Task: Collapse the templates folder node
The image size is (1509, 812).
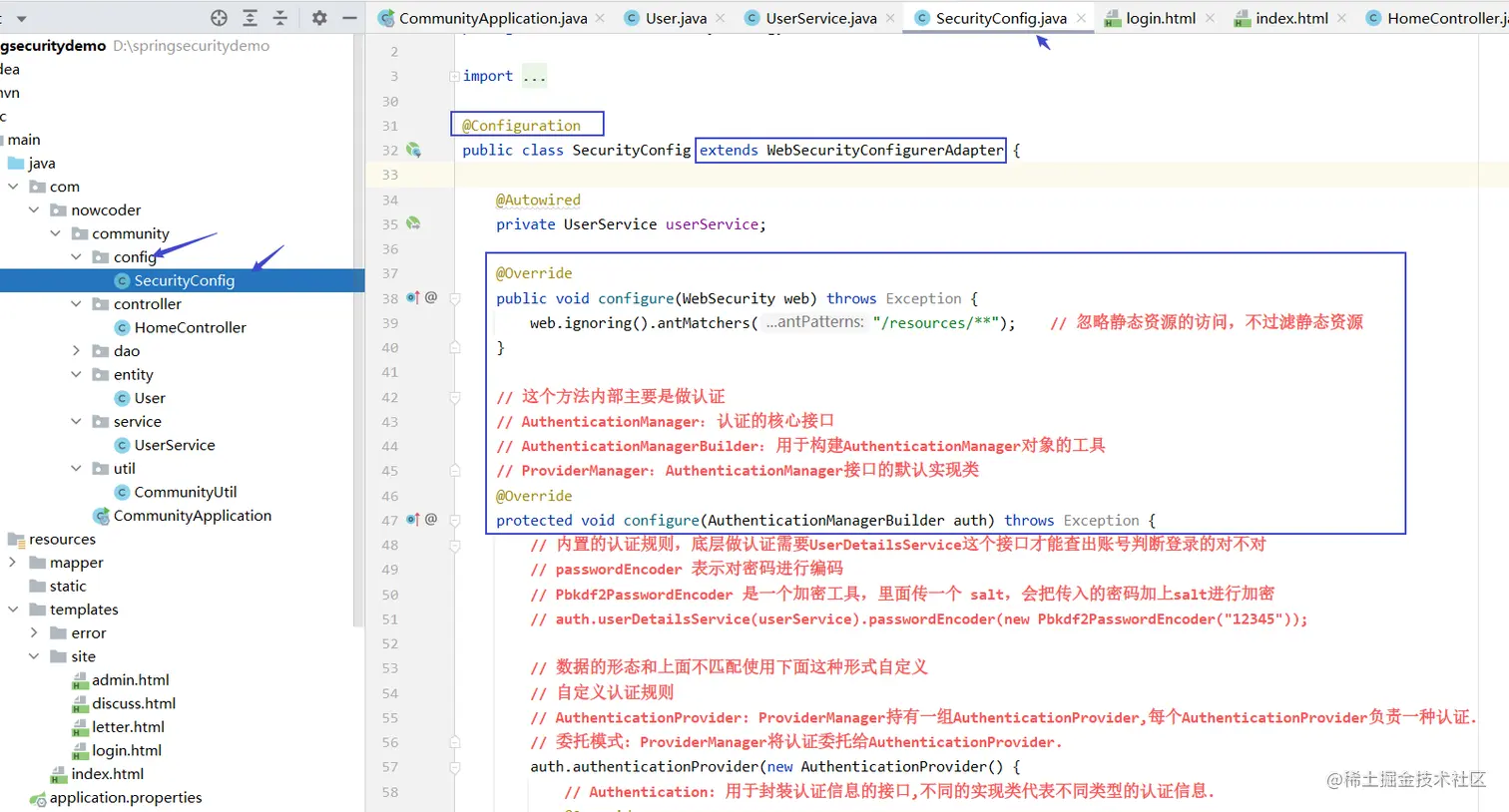Action: coord(13,609)
